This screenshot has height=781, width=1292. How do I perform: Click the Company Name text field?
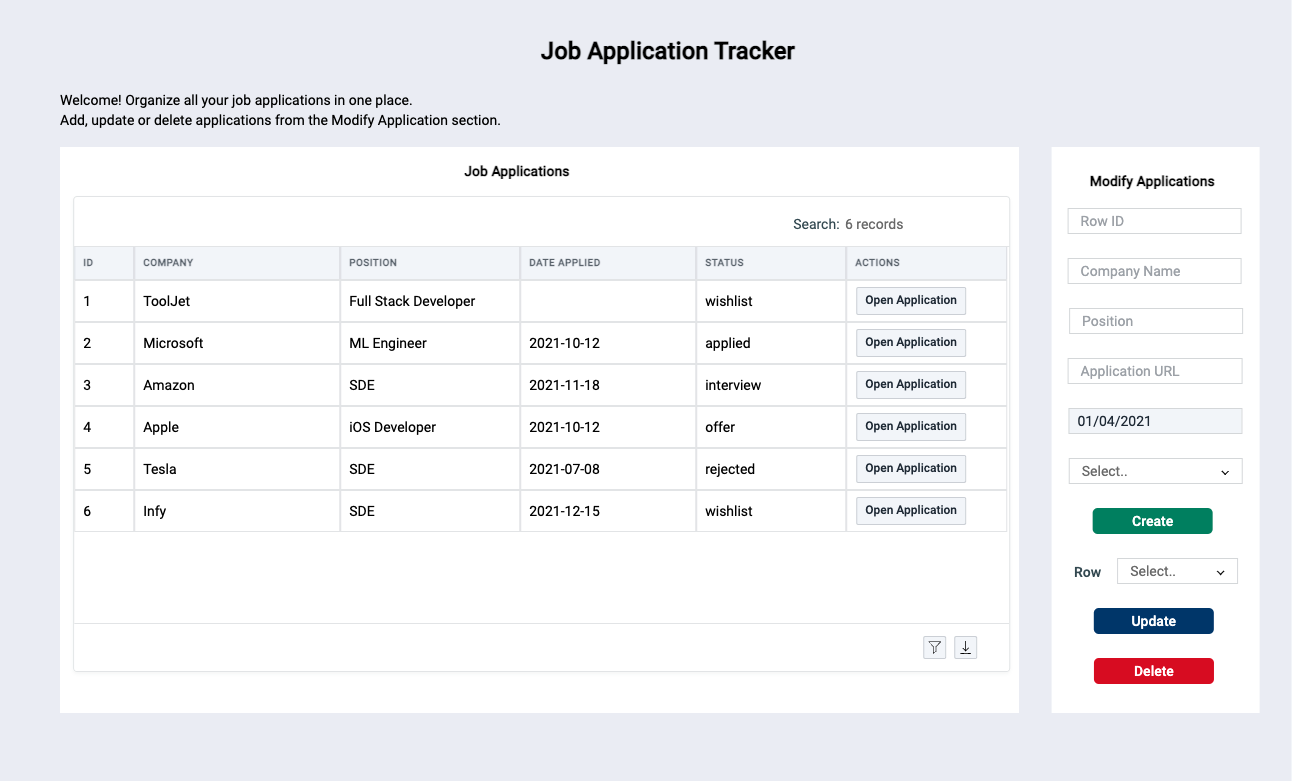1154,271
